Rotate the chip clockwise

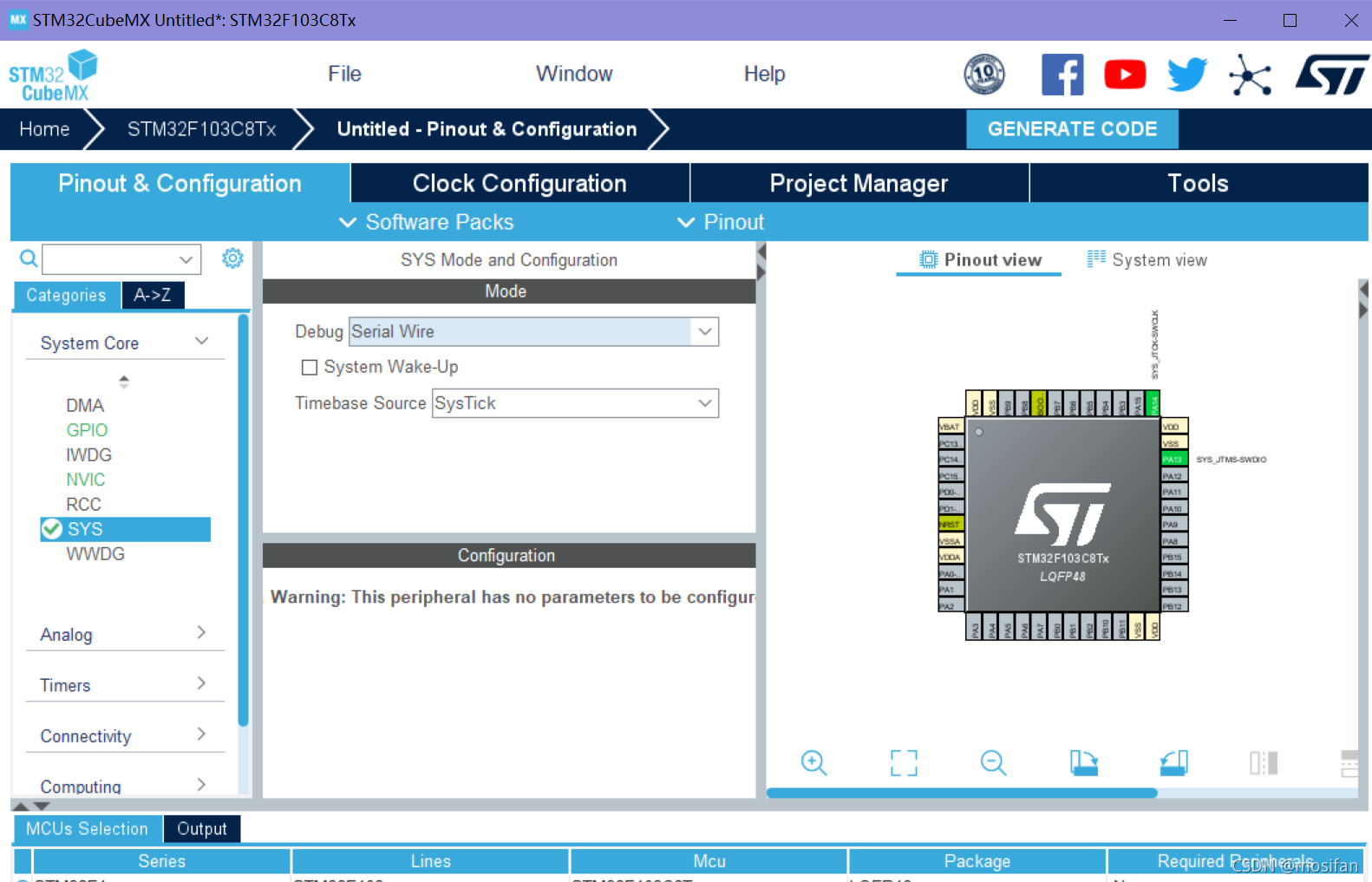point(1083,762)
